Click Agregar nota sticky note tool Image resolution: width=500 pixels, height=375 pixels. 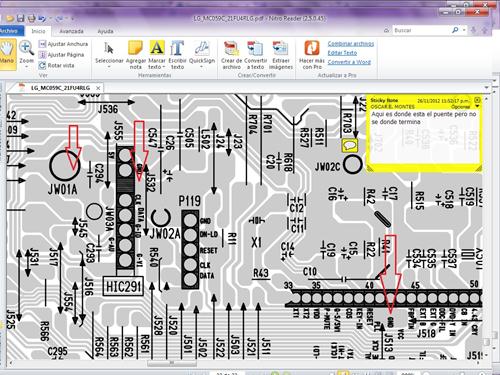click(136, 55)
